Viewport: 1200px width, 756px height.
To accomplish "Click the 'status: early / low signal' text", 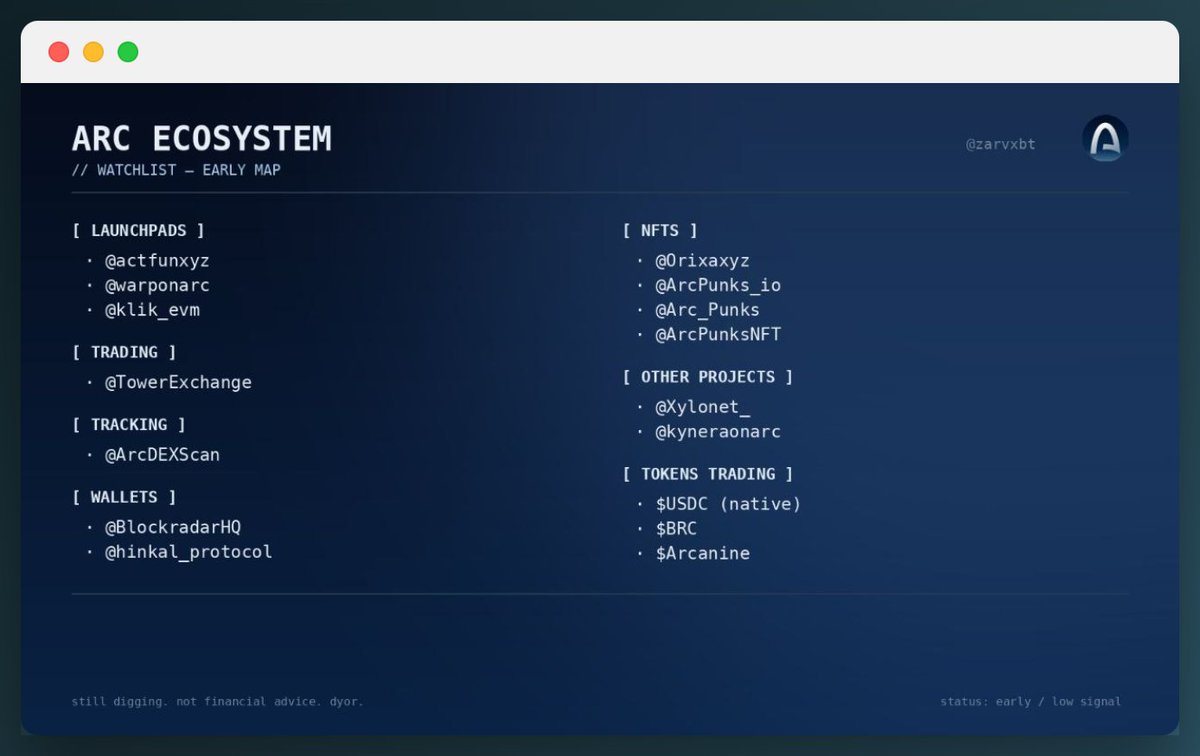I will coord(1030,702).
